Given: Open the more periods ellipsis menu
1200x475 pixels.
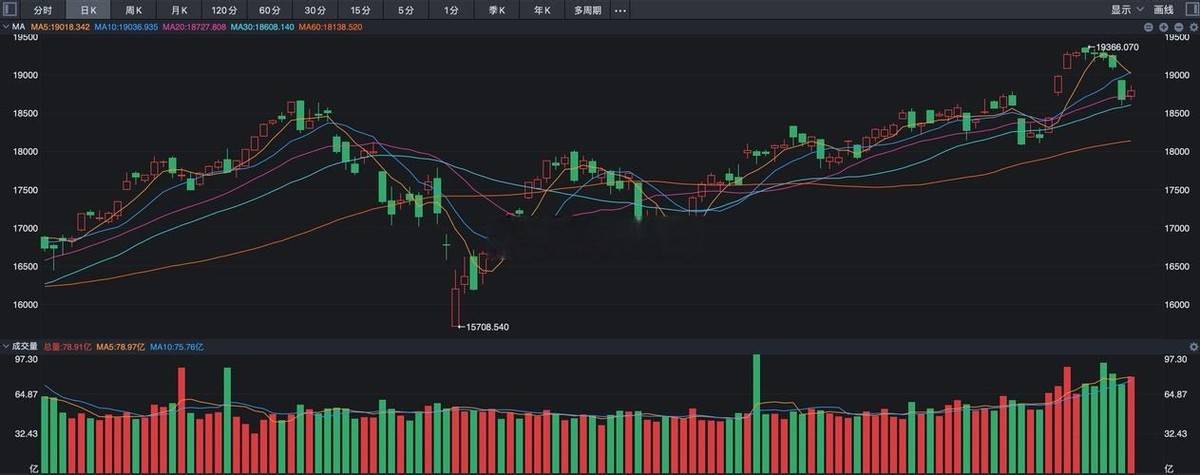Looking at the screenshot, I should [620, 10].
